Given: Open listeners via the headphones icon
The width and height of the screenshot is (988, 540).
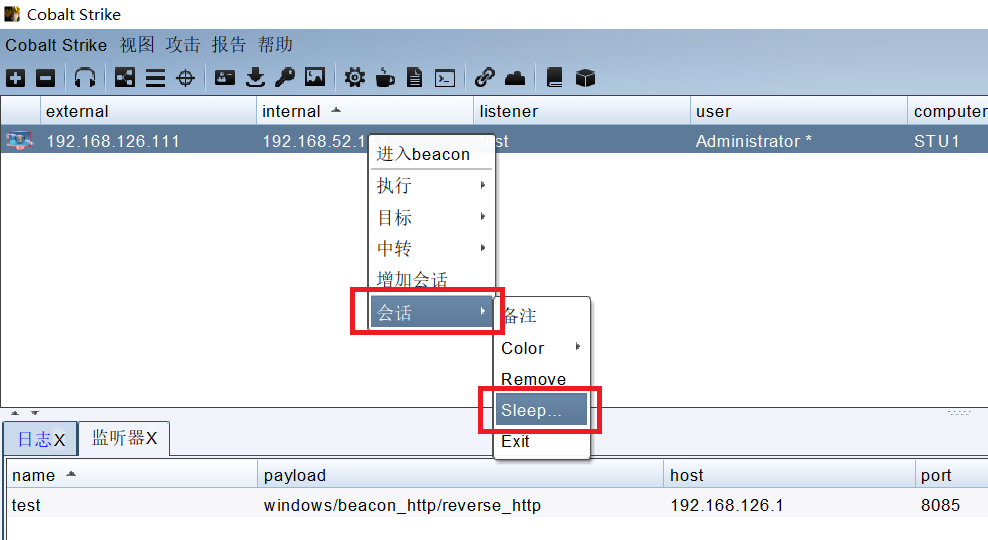Looking at the screenshot, I should click(x=86, y=78).
